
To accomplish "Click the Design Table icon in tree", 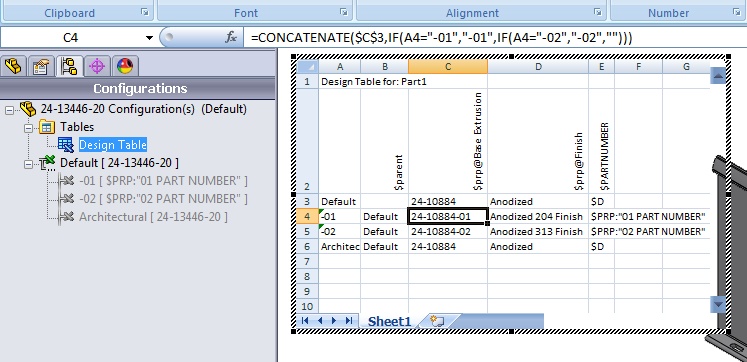I will [65, 145].
